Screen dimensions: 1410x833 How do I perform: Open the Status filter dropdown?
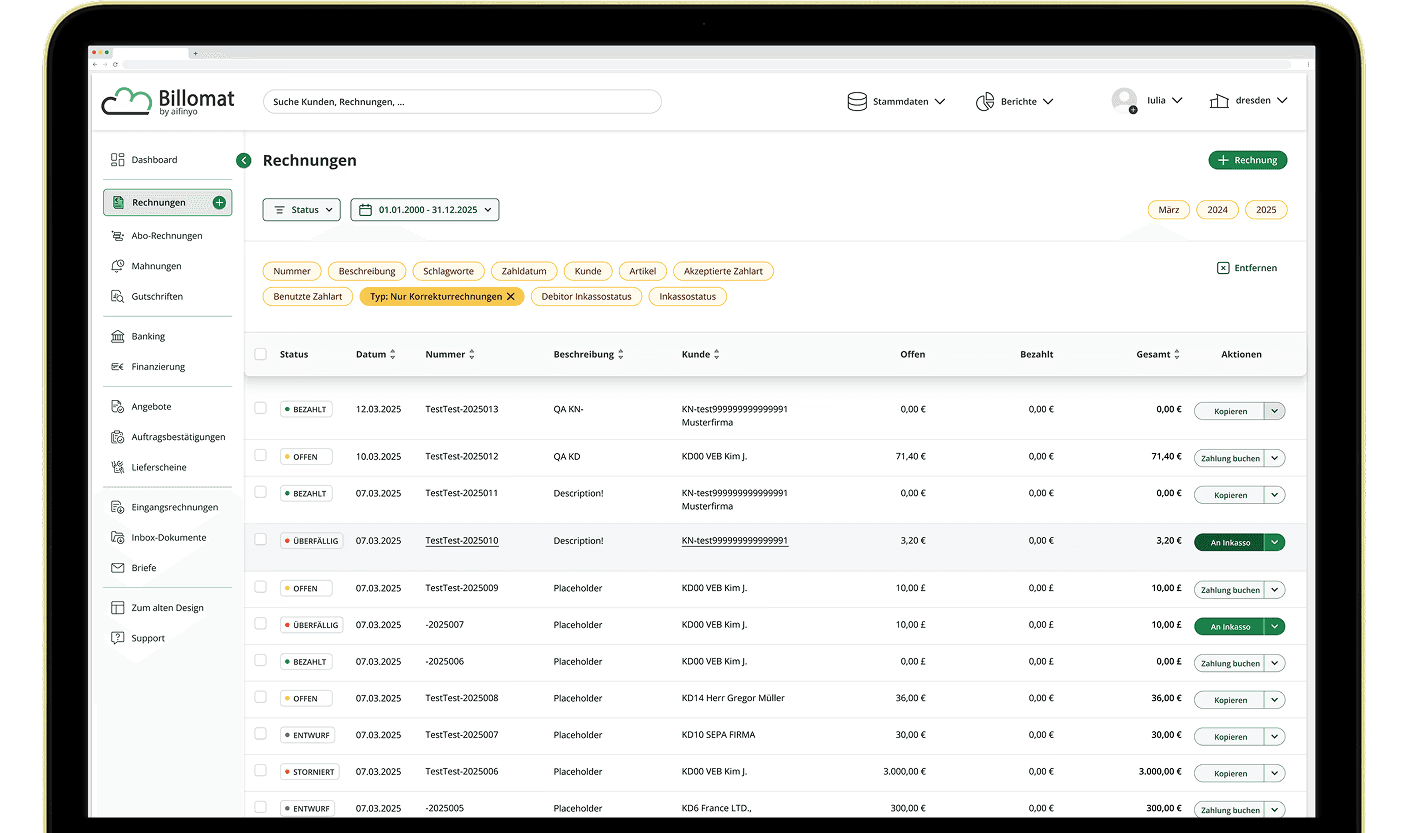point(302,210)
